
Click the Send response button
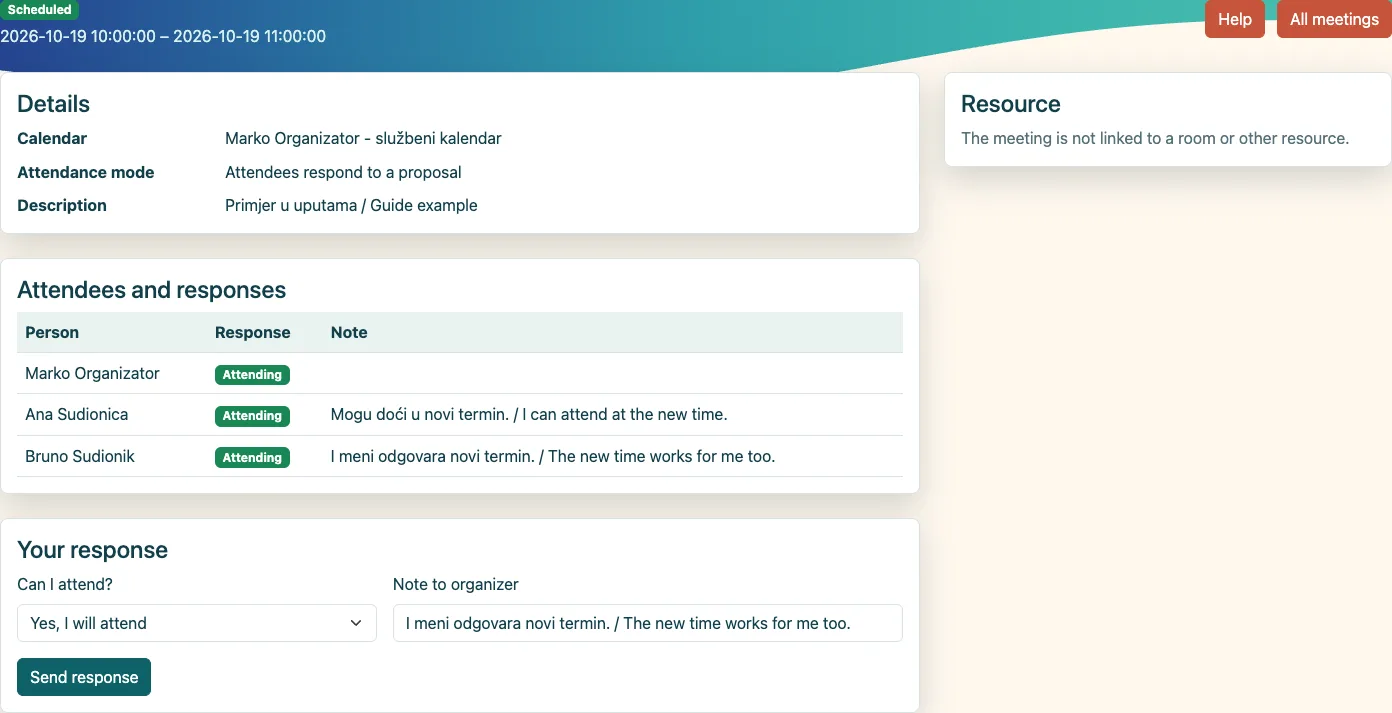pos(84,677)
